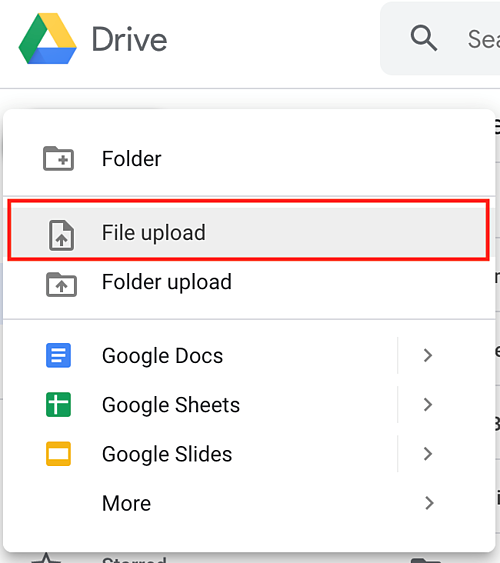Click the search magnifier icon
Screen dimensions: 500x563
click(x=424, y=38)
